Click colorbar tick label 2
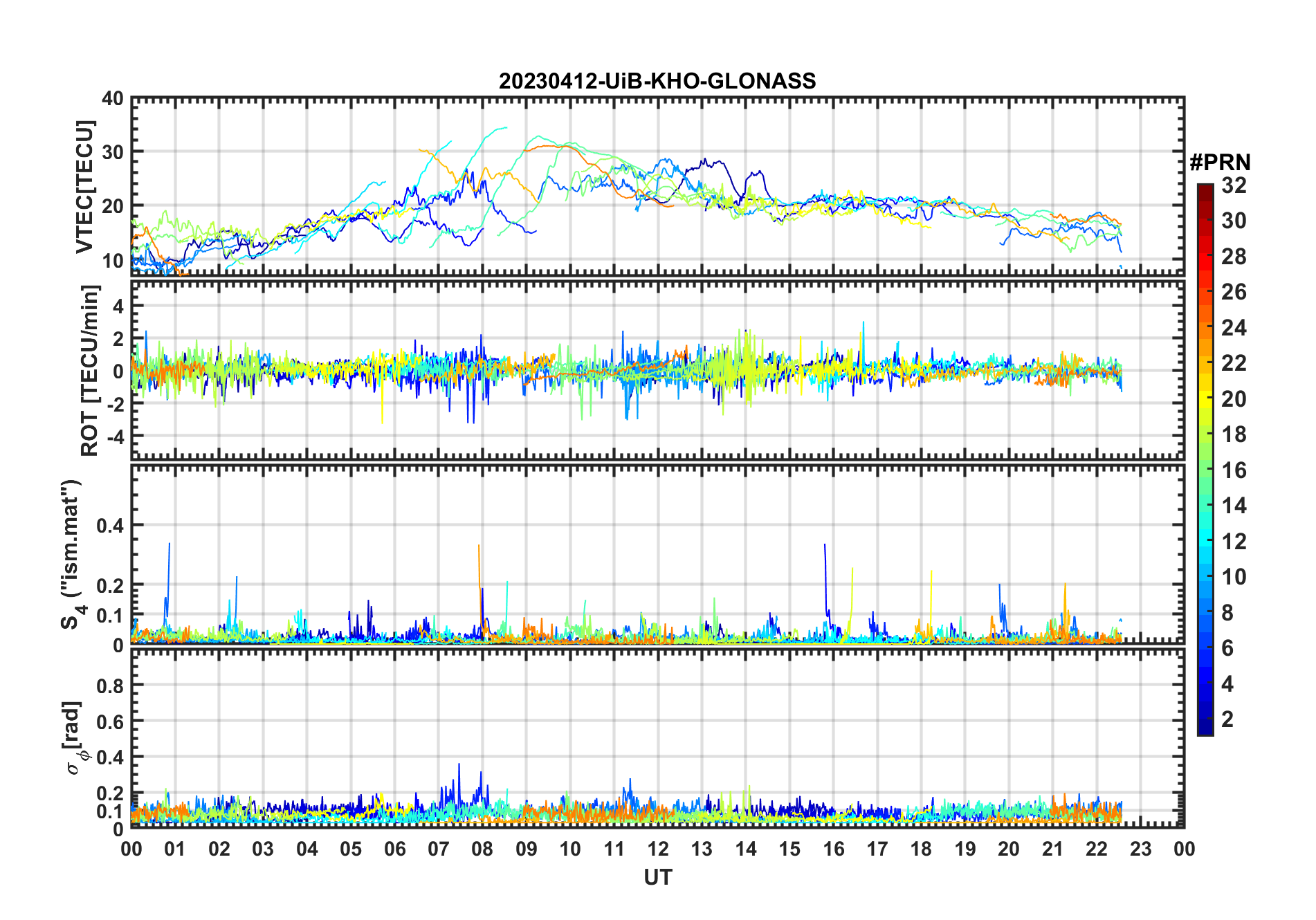This screenshot has height=920, width=1316. pos(1227,719)
